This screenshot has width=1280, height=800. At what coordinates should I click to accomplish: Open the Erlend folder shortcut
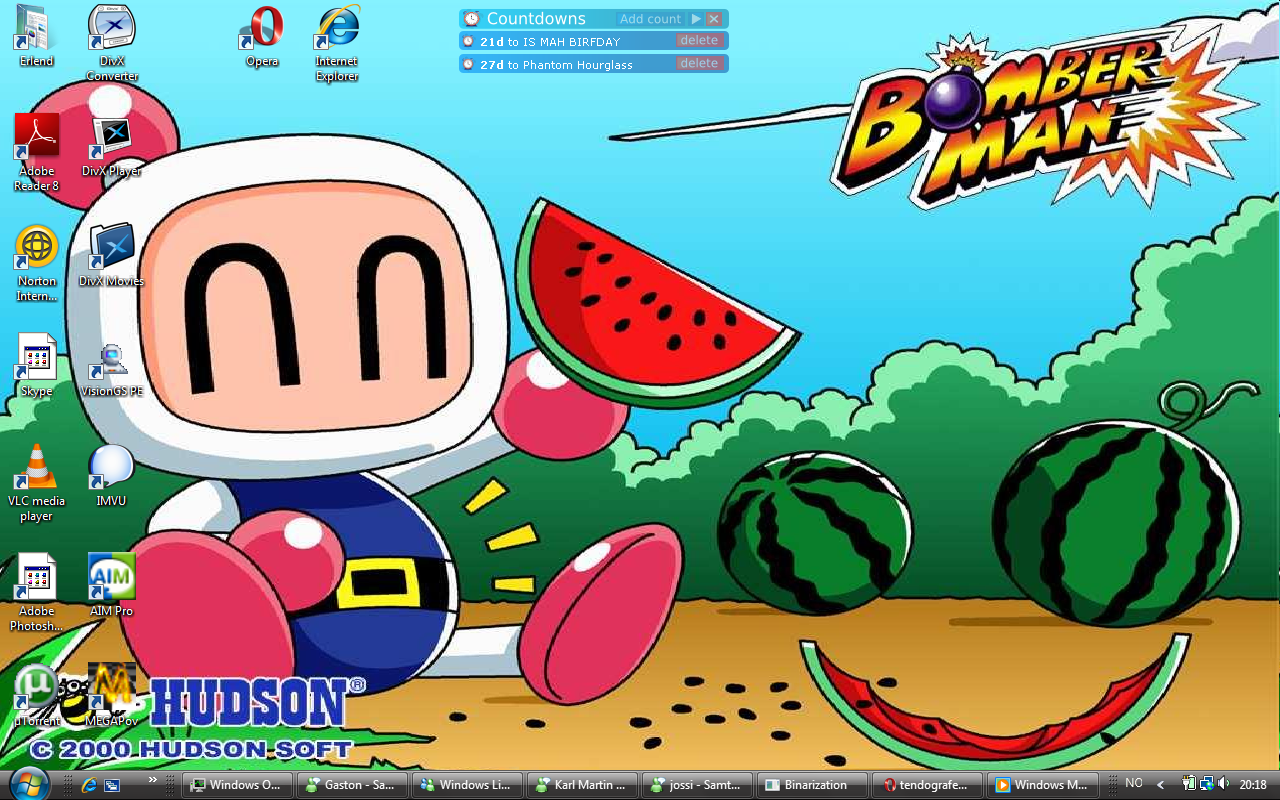tap(36, 36)
